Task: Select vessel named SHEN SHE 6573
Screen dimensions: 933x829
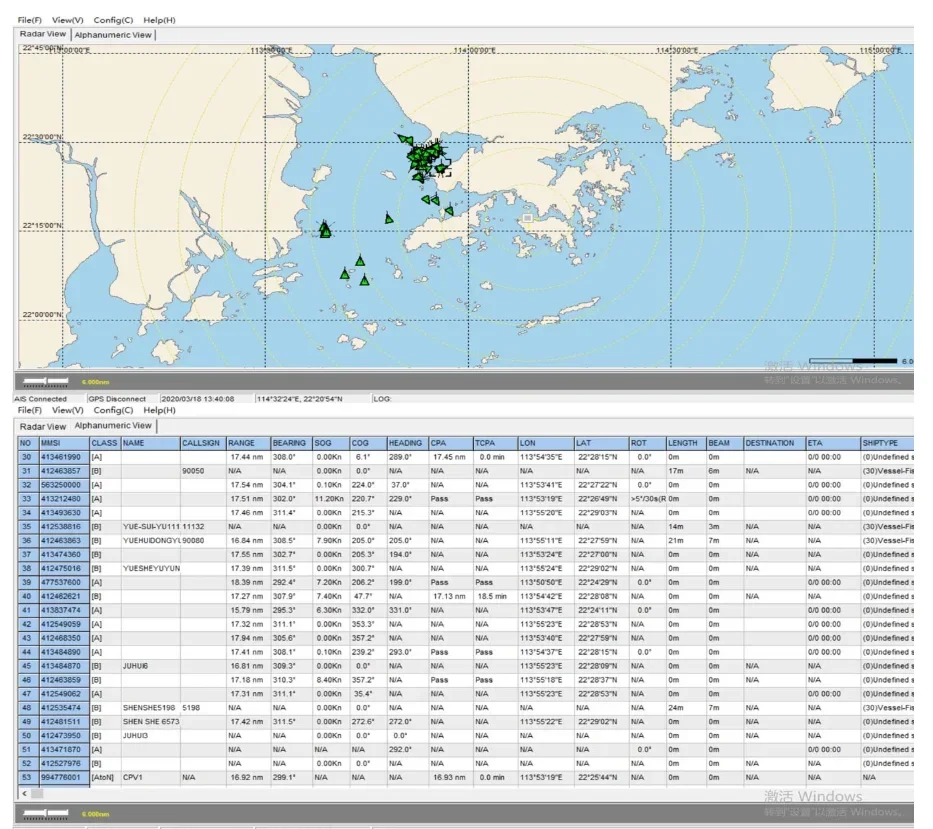Action: coord(466,721)
